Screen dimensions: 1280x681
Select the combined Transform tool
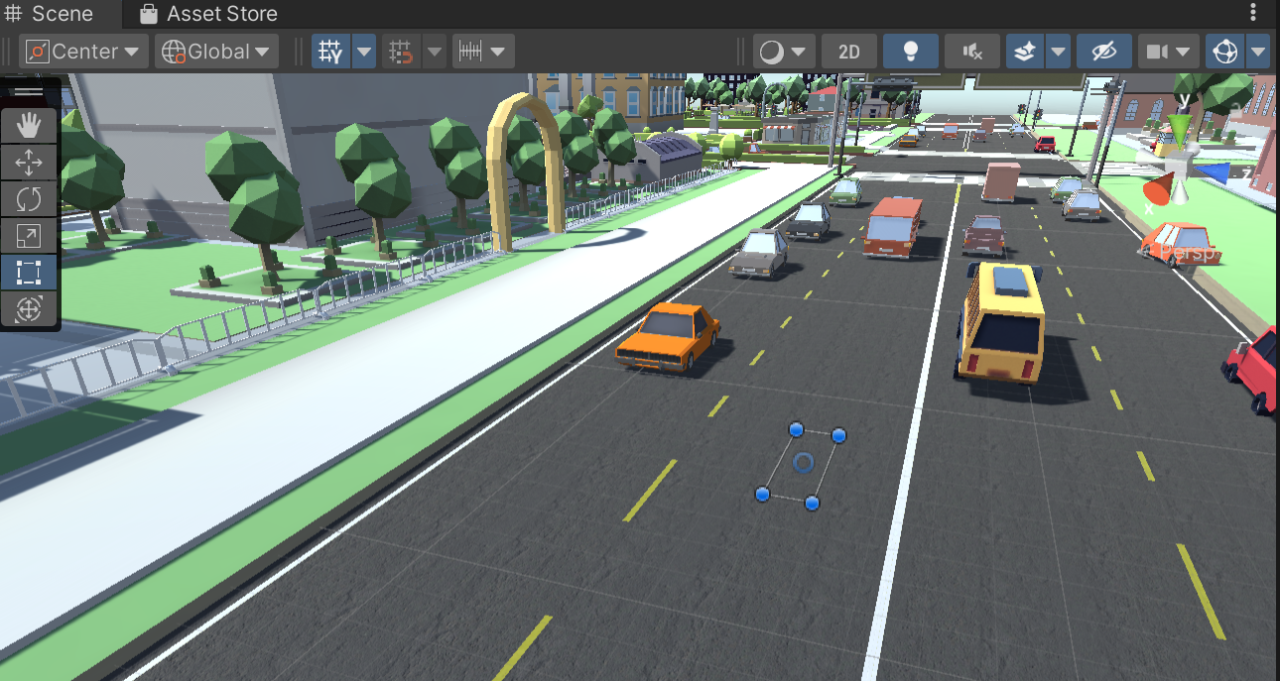tap(29, 309)
